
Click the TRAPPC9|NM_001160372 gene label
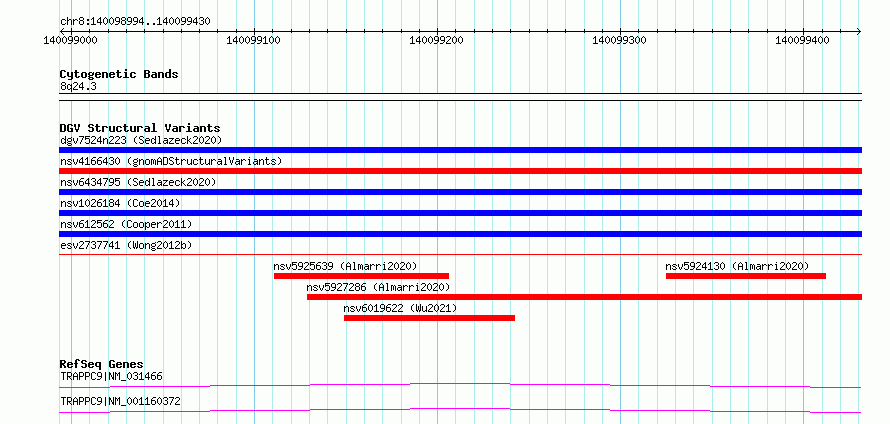[x=120, y=401]
